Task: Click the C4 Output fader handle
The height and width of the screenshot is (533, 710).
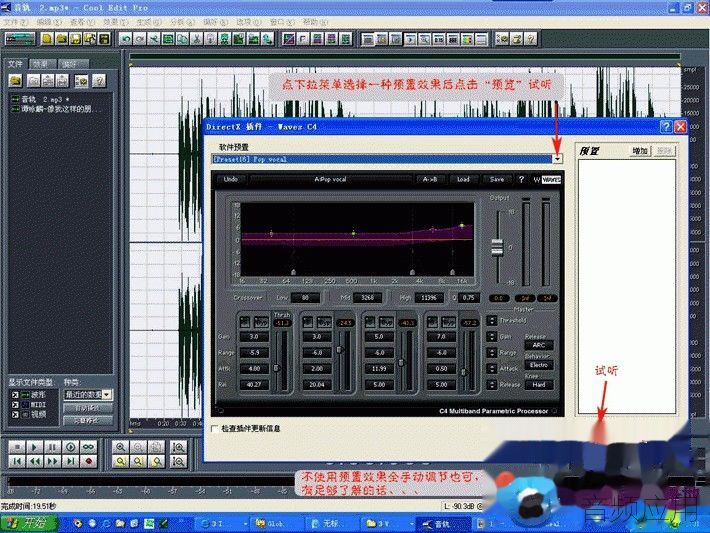Action: click(497, 247)
